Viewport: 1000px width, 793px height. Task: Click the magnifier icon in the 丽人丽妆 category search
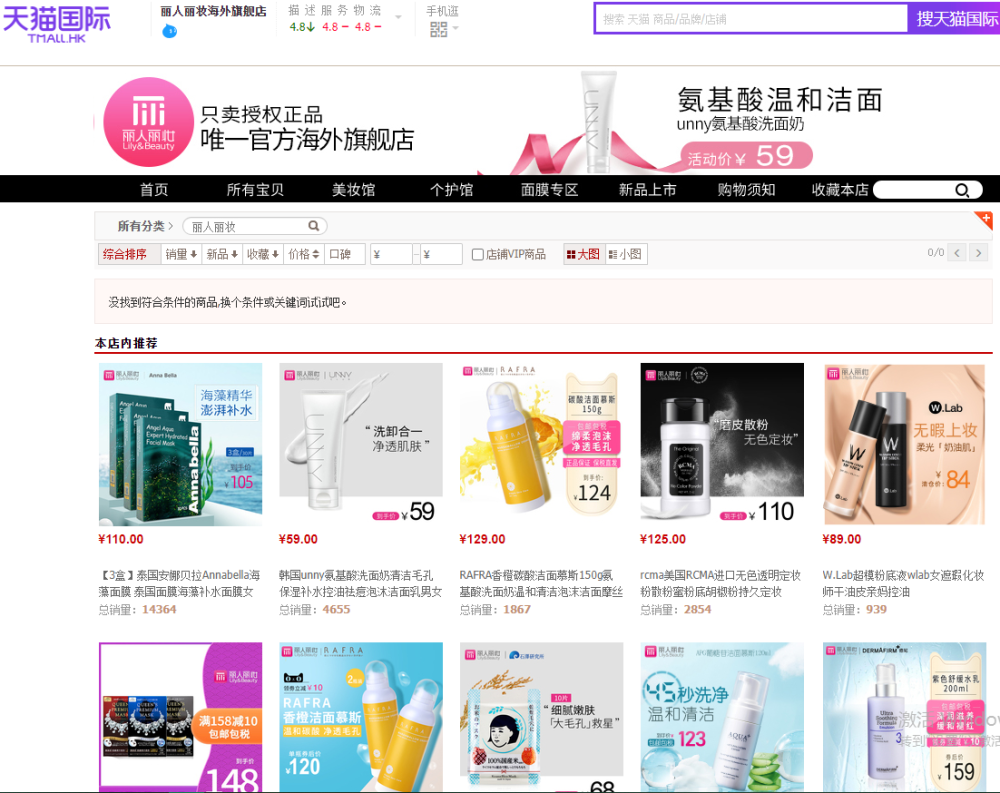313,226
